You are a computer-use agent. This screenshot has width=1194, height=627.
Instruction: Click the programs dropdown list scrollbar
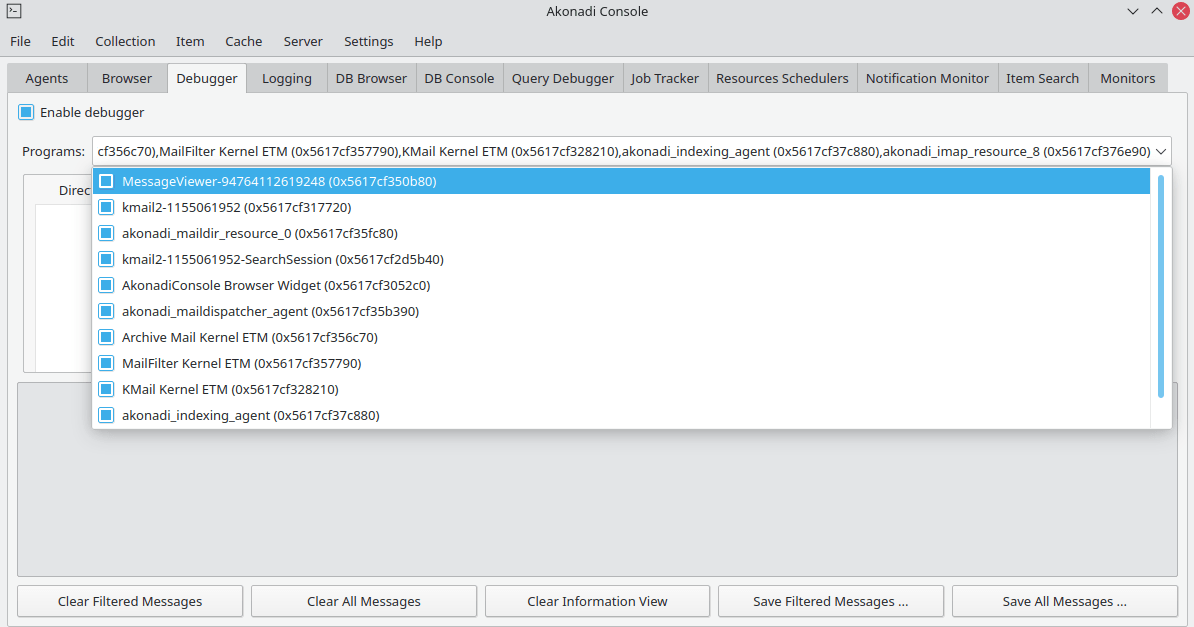tap(1160, 286)
